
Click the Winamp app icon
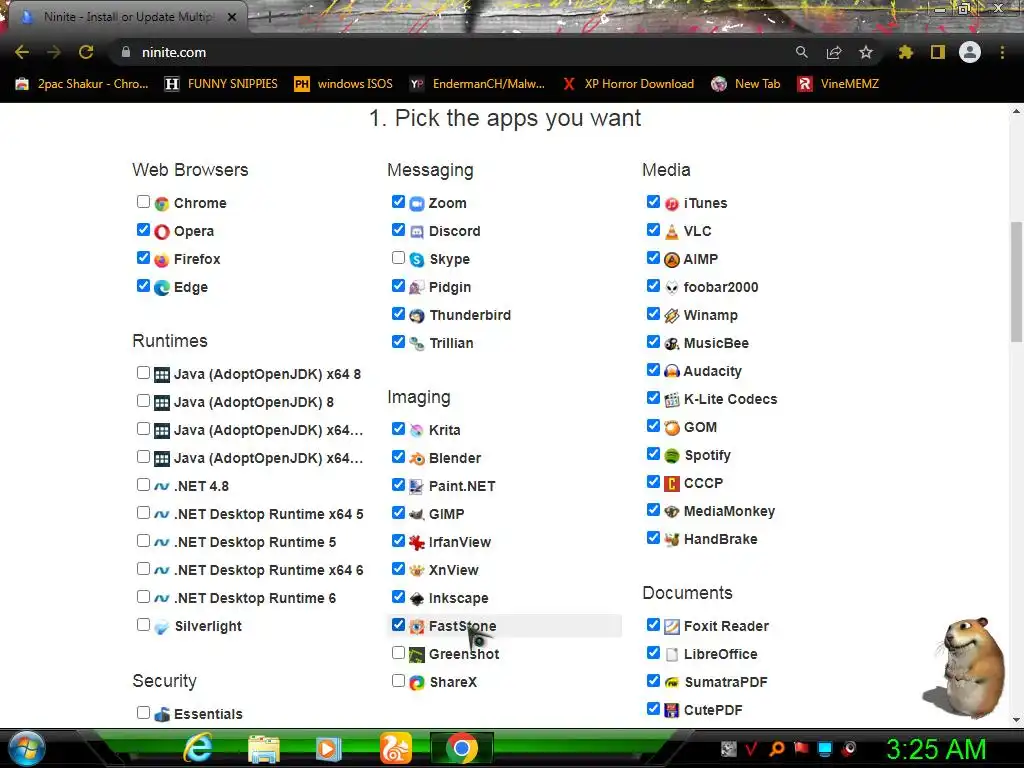coord(671,316)
